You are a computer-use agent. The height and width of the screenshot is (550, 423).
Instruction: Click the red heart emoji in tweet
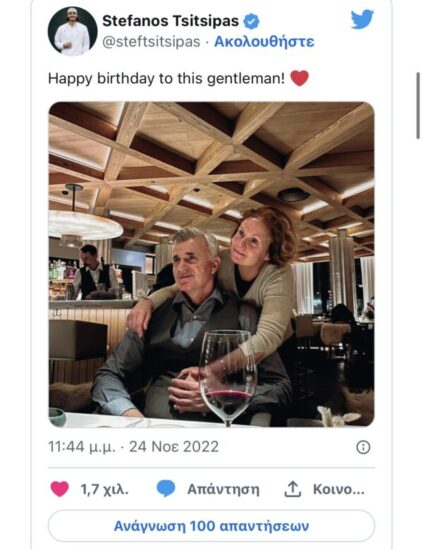pyautogui.click(x=300, y=78)
